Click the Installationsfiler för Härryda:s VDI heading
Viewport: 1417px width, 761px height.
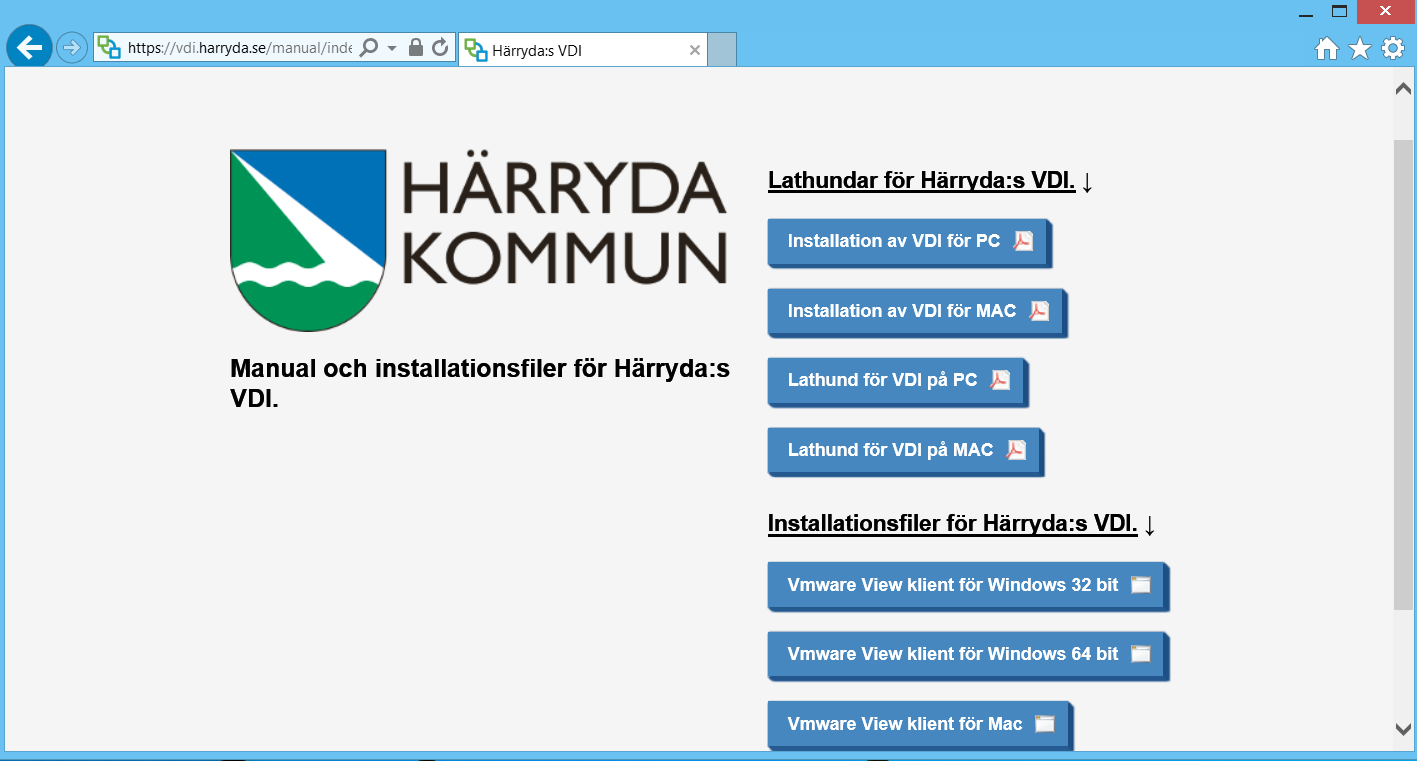pyautogui.click(x=952, y=523)
